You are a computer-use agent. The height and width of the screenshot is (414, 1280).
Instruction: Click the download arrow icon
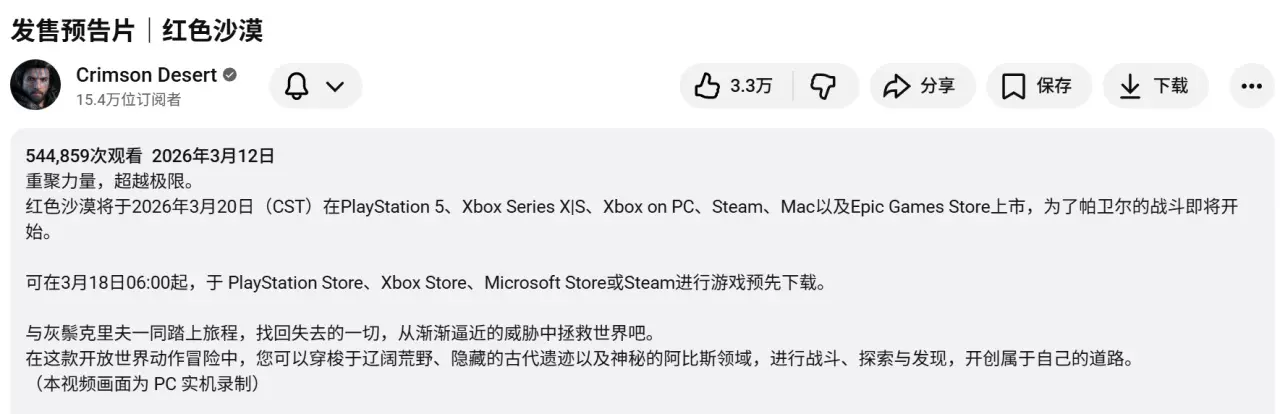1130,86
